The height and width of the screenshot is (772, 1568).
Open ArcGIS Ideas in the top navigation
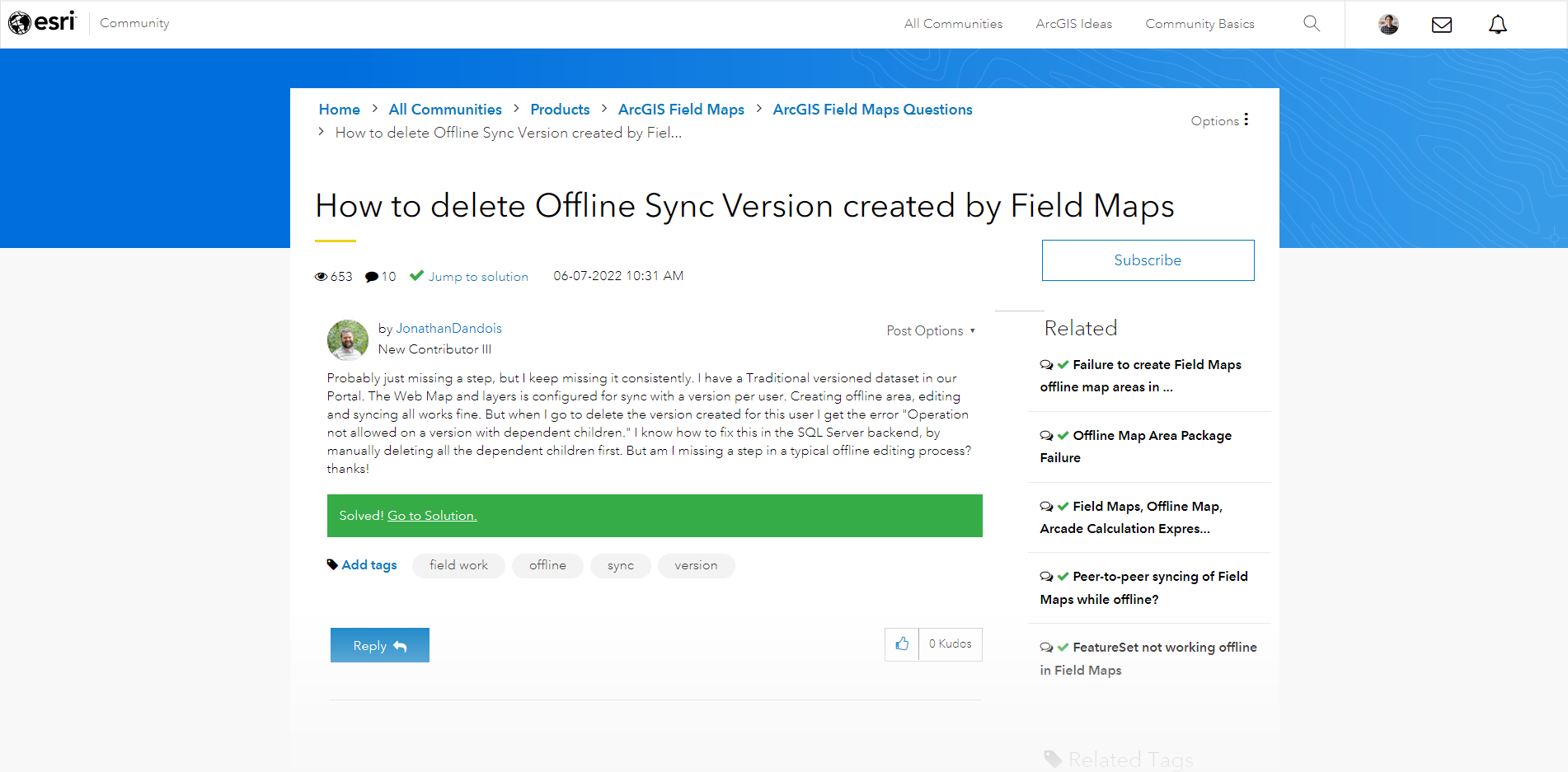[x=1073, y=24]
